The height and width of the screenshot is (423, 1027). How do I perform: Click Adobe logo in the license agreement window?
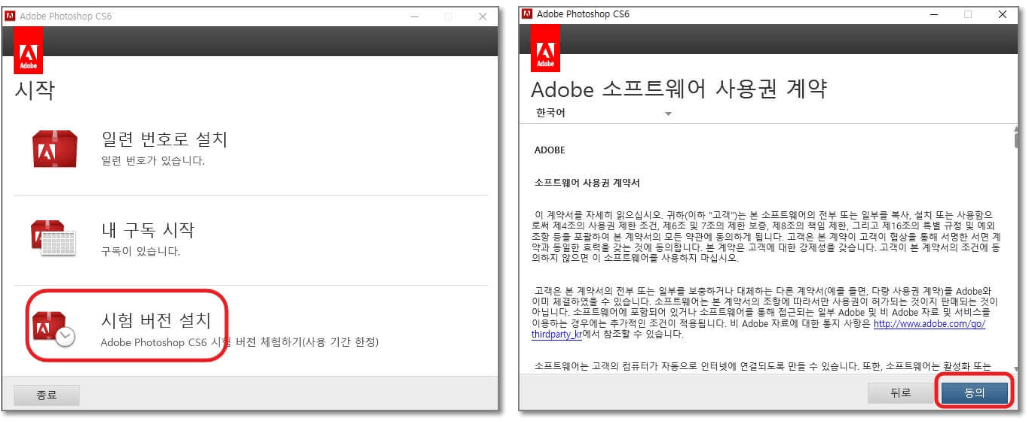pyautogui.click(x=546, y=50)
